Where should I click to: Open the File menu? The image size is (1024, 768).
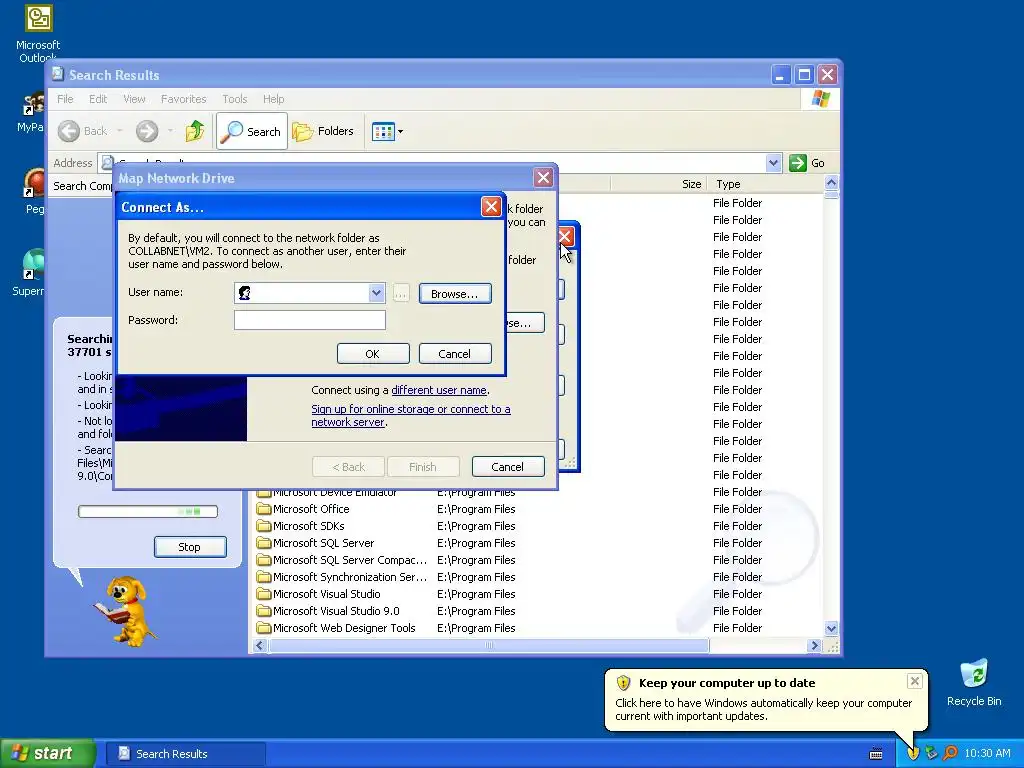65,99
